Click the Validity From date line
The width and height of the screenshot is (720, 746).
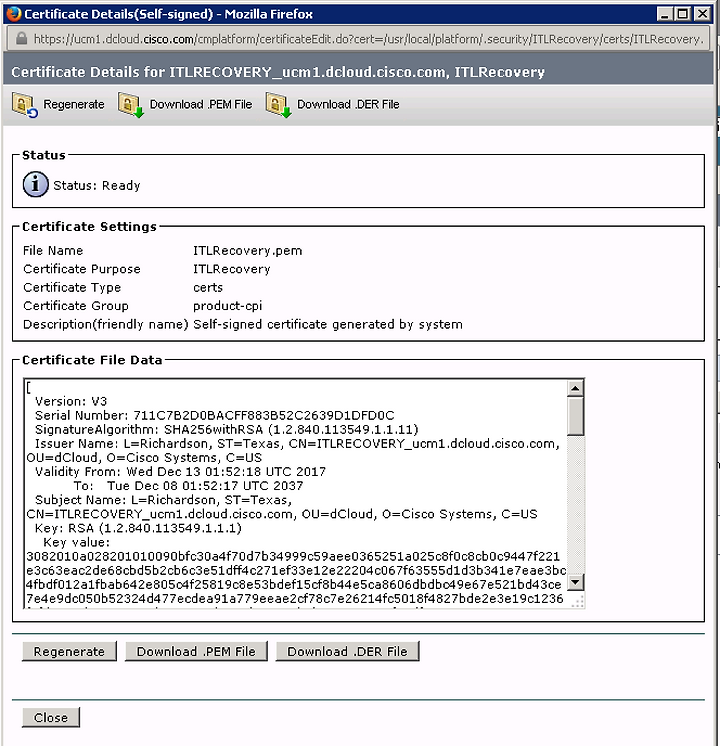[x=180, y=471]
